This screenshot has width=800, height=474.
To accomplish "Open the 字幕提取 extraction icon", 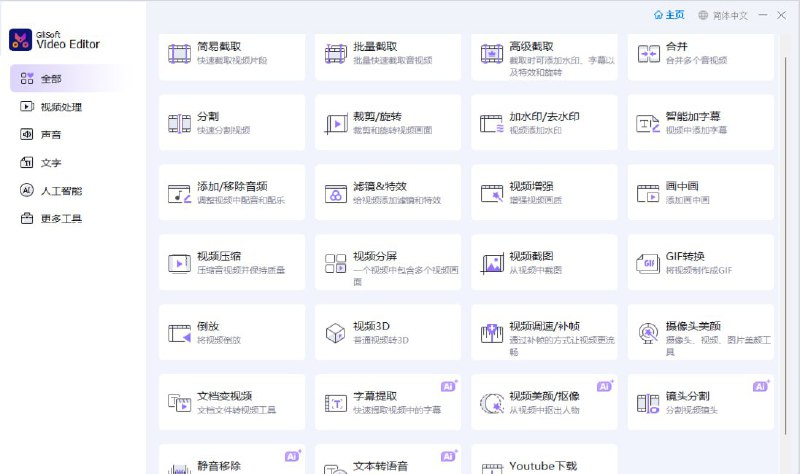I will 336,404.
